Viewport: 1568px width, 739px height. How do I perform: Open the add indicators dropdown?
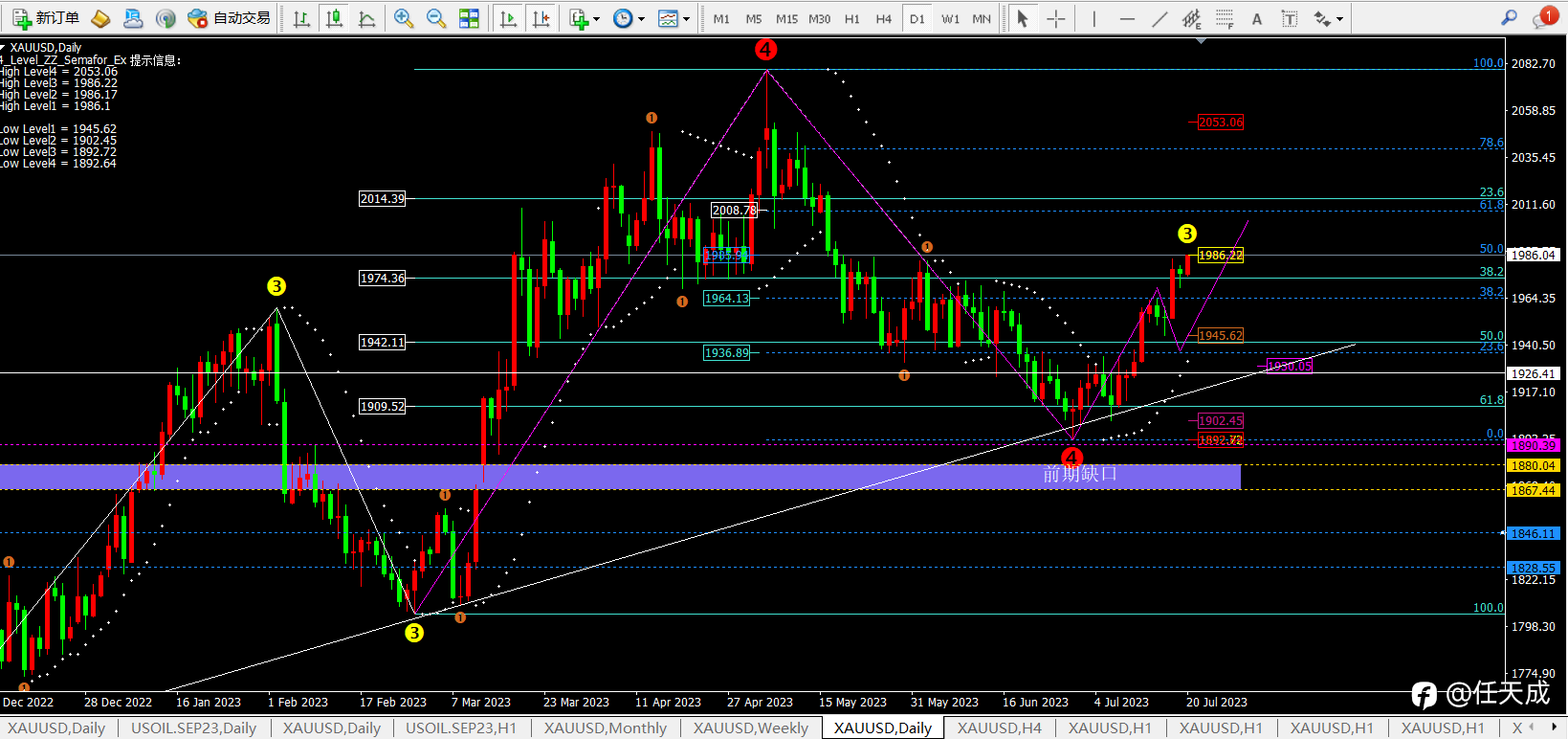click(x=584, y=18)
